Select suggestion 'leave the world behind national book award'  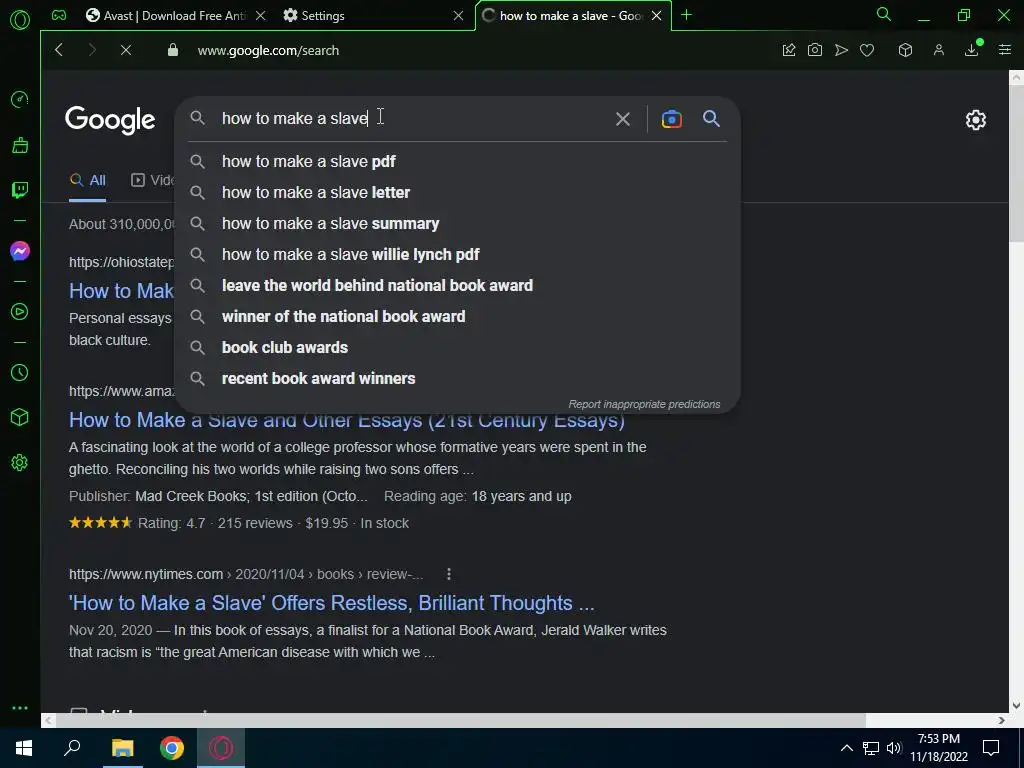coord(457,285)
